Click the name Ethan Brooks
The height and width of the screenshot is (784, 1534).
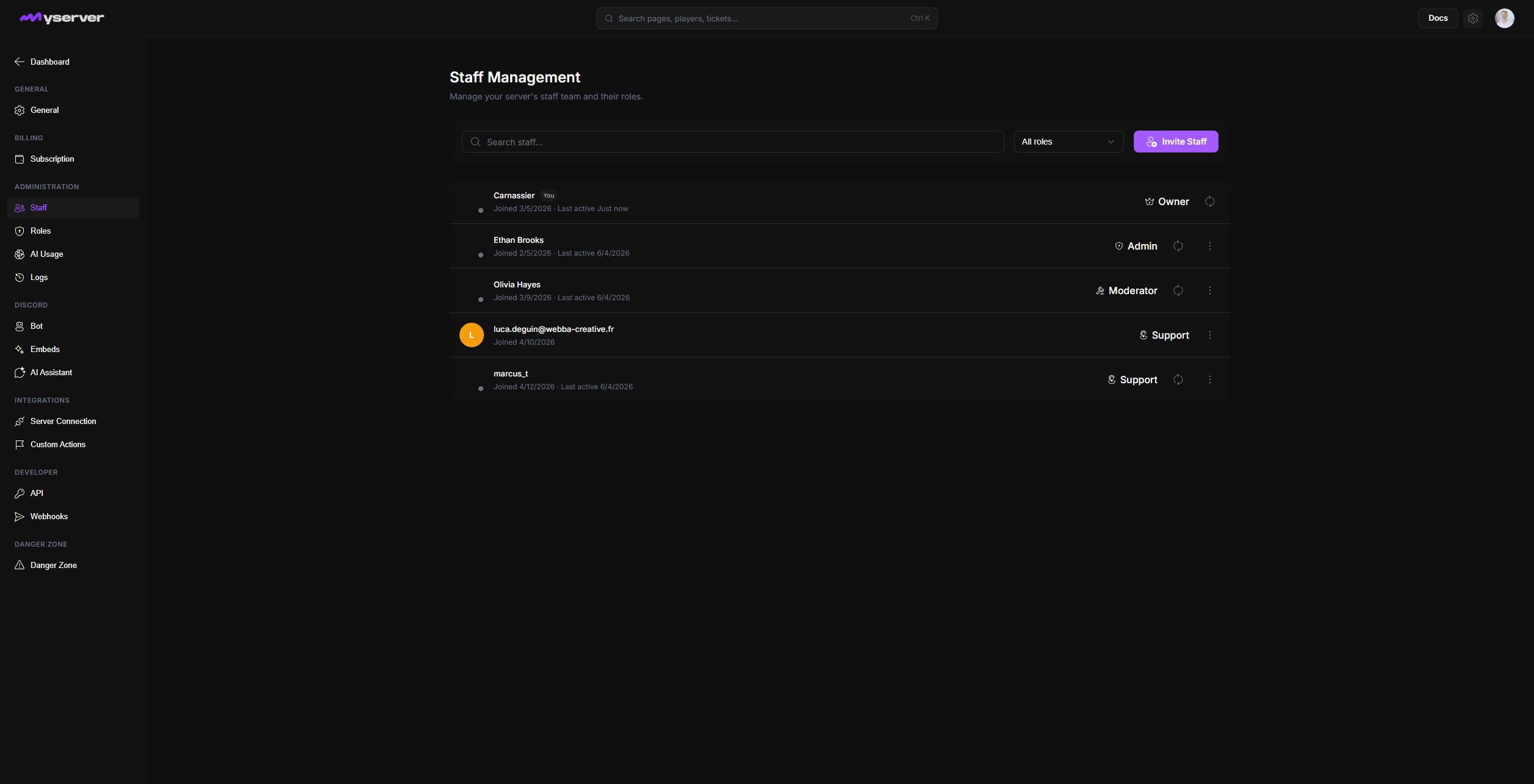(x=518, y=240)
